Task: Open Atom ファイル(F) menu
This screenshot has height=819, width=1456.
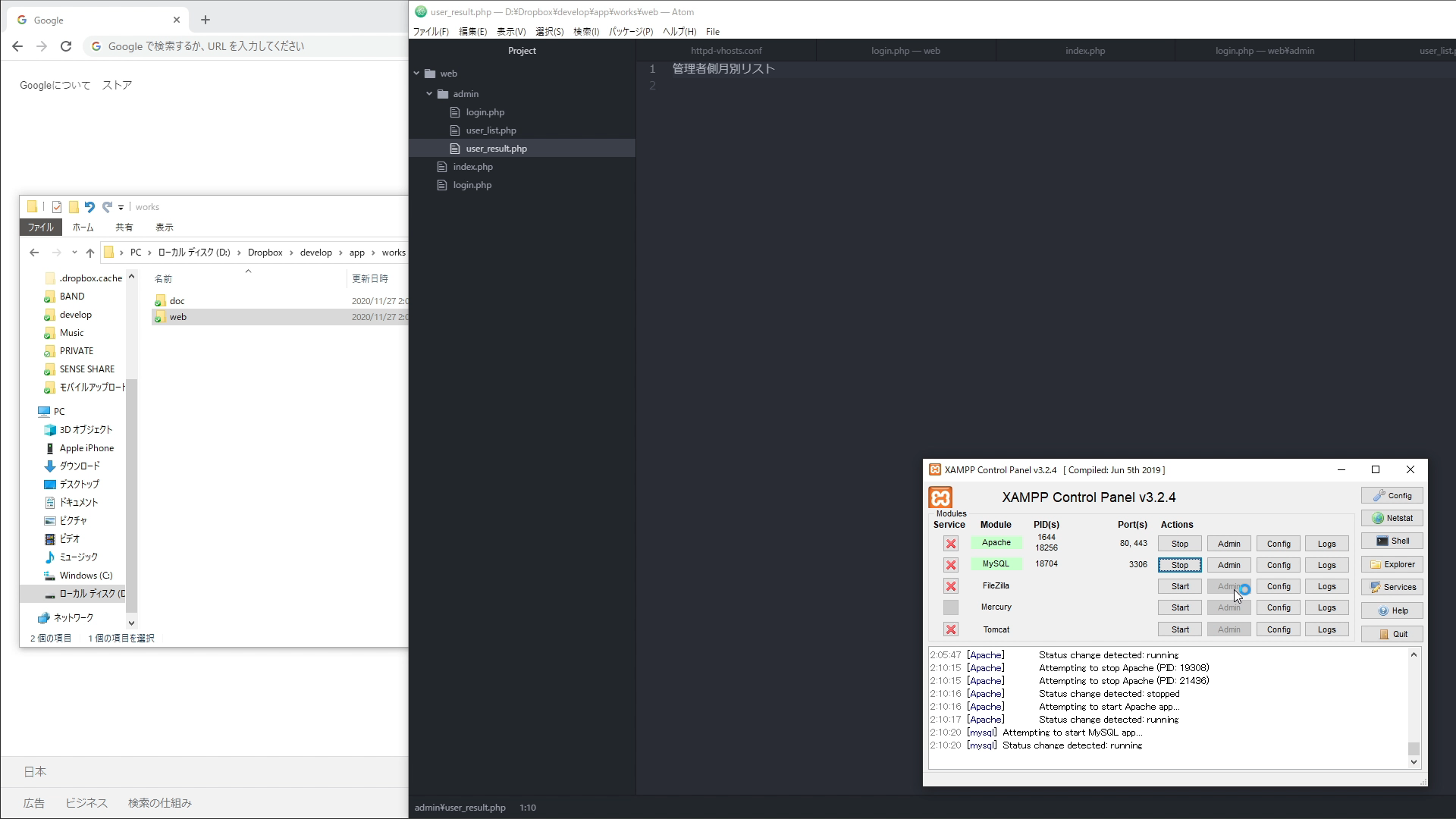Action: coord(431,32)
